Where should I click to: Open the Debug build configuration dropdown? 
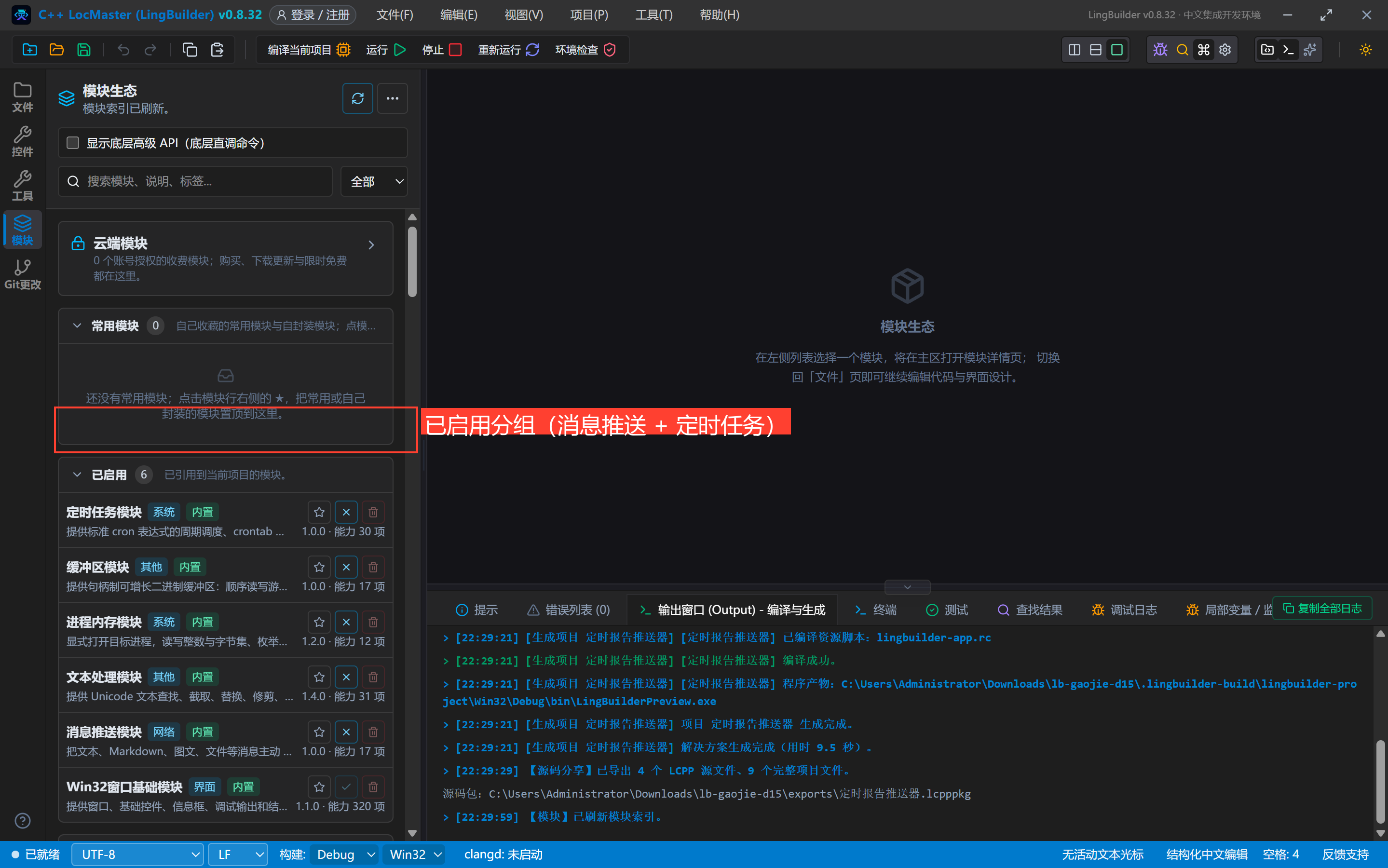coord(344,854)
